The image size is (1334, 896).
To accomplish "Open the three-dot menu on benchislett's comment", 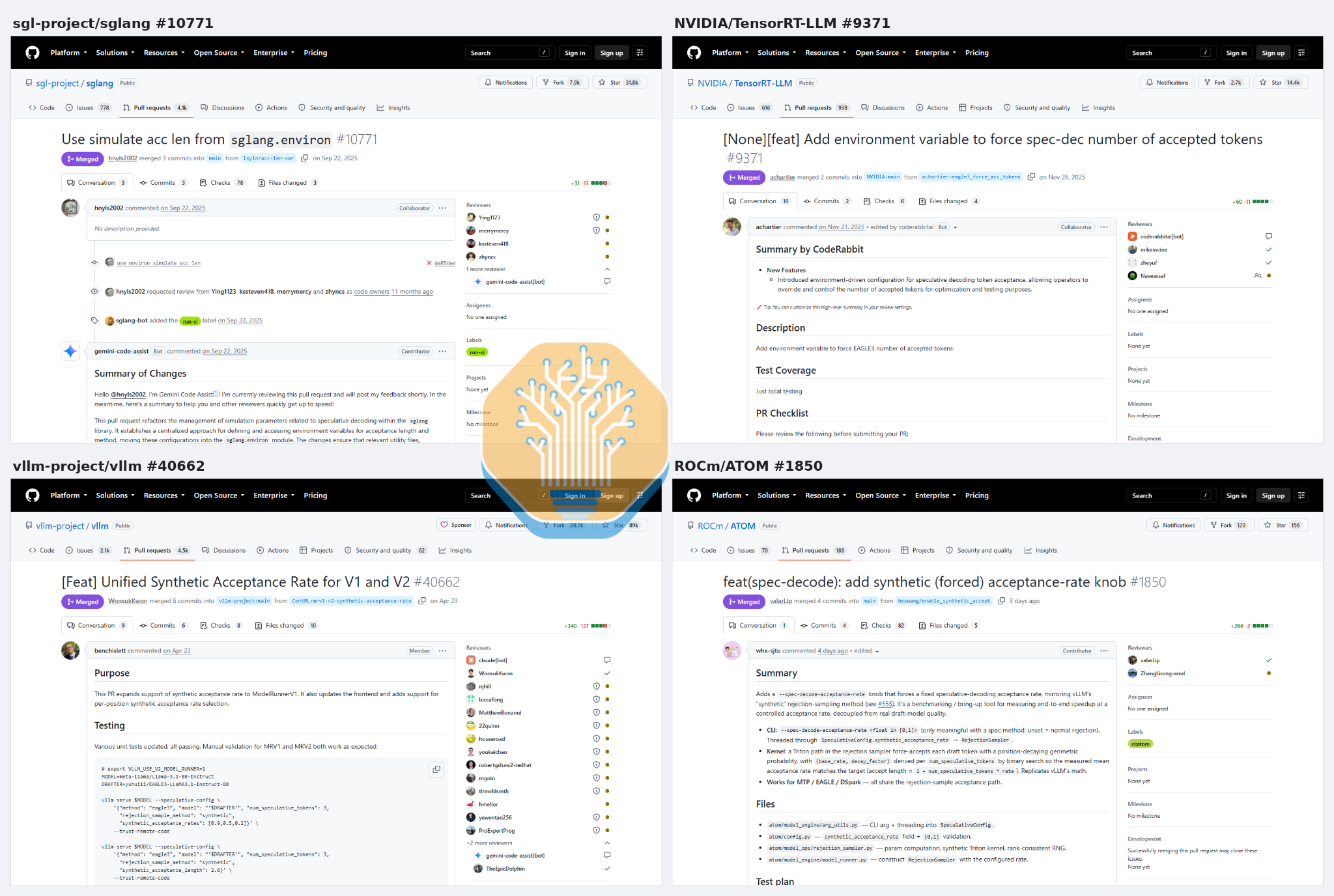I will coord(443,651).
